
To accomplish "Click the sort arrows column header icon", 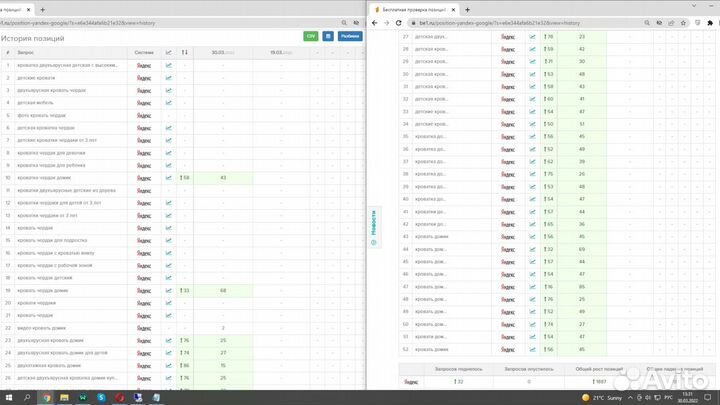I will point(184,52).
